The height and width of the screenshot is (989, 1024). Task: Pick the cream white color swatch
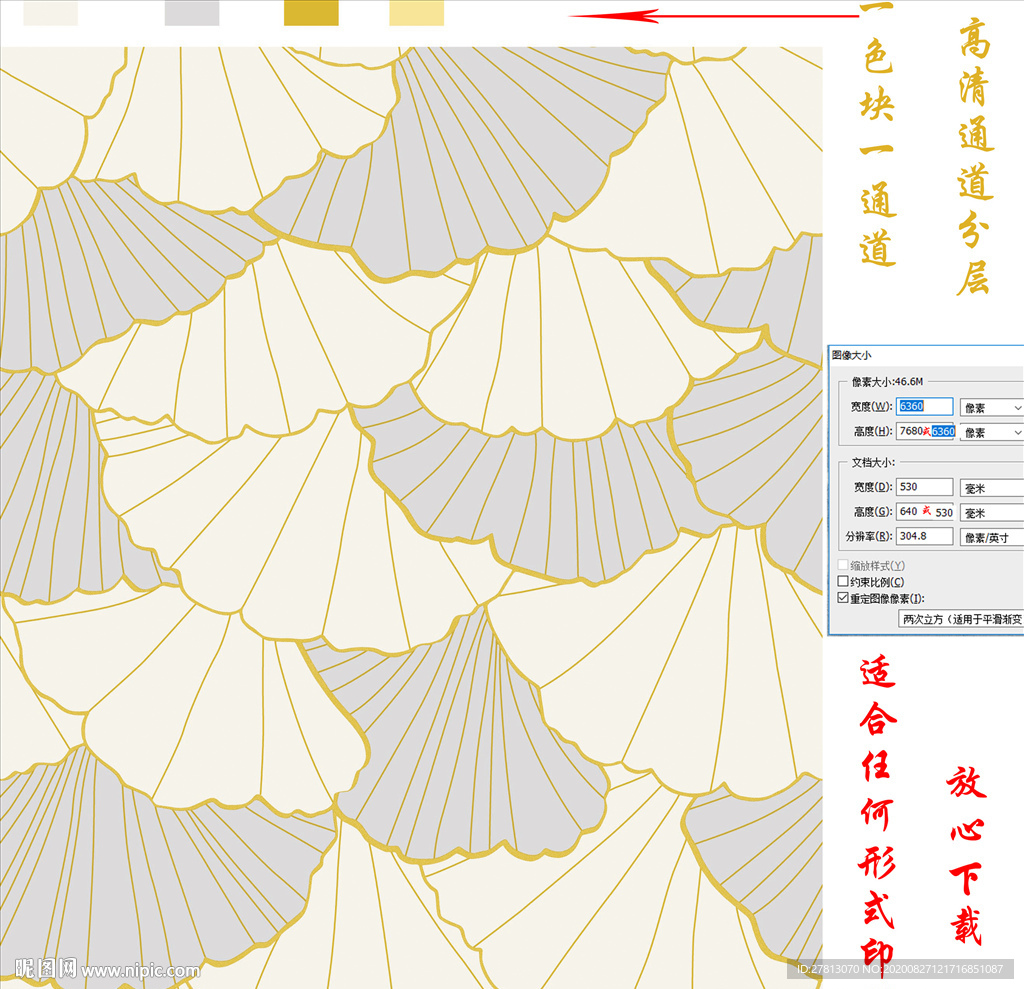[x=50, y=13]
